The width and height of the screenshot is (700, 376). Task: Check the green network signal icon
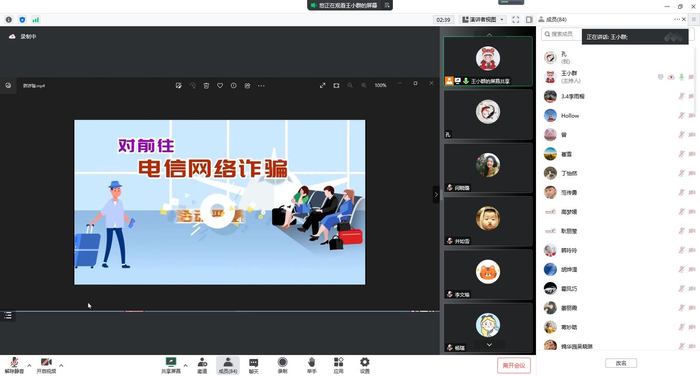[36, 20]
